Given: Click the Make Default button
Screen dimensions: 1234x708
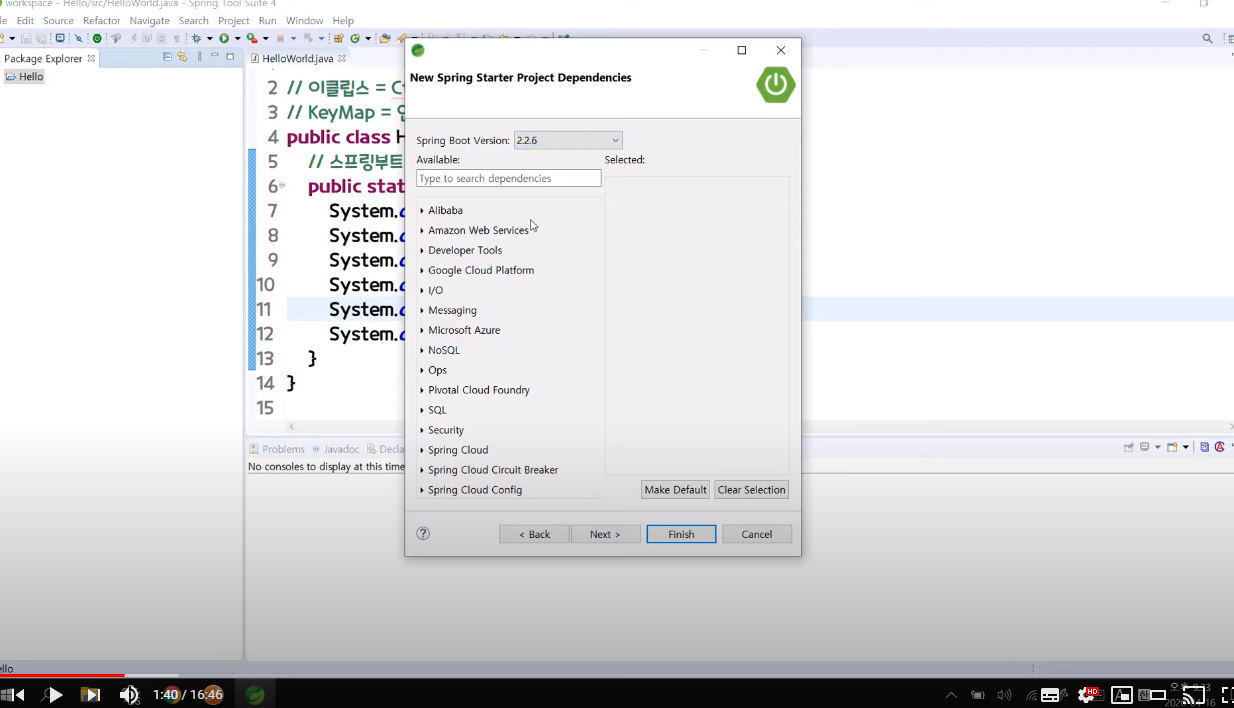Looking at the screenshot, I should [x=675, y=490].
